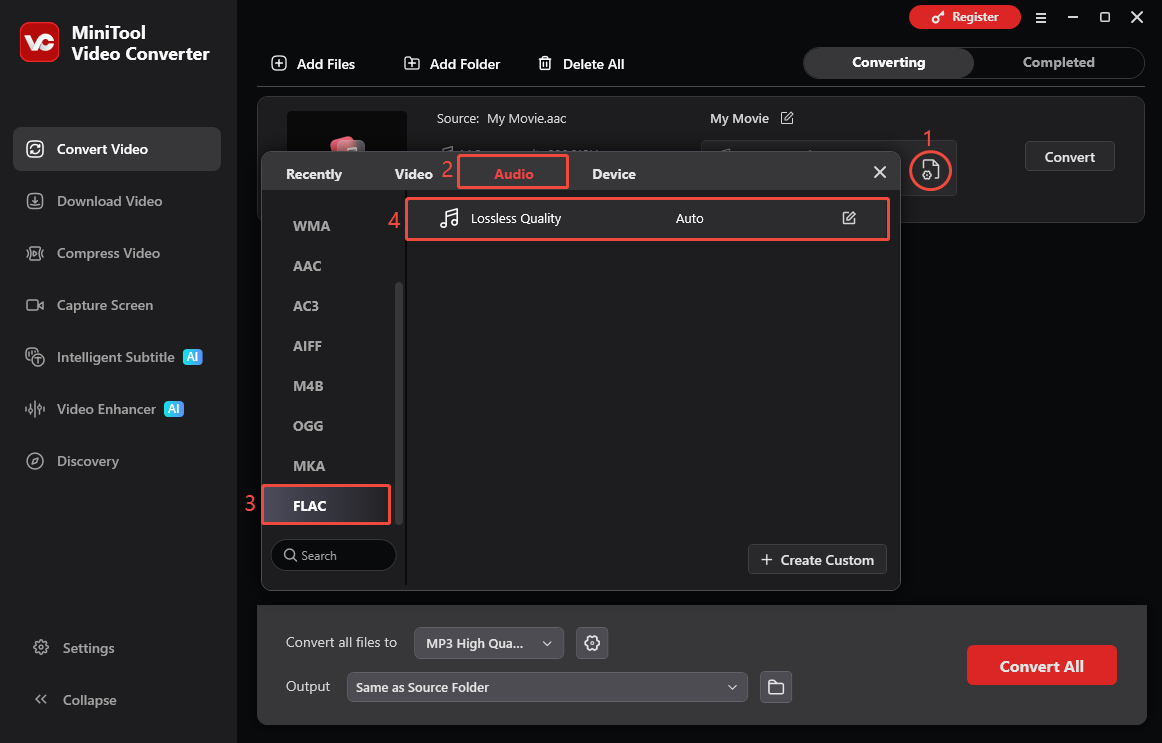Open Intelligent Subtitle AI feature
Image resolution: width=1162 pixels, height=743 pixels.
[114, 357]
